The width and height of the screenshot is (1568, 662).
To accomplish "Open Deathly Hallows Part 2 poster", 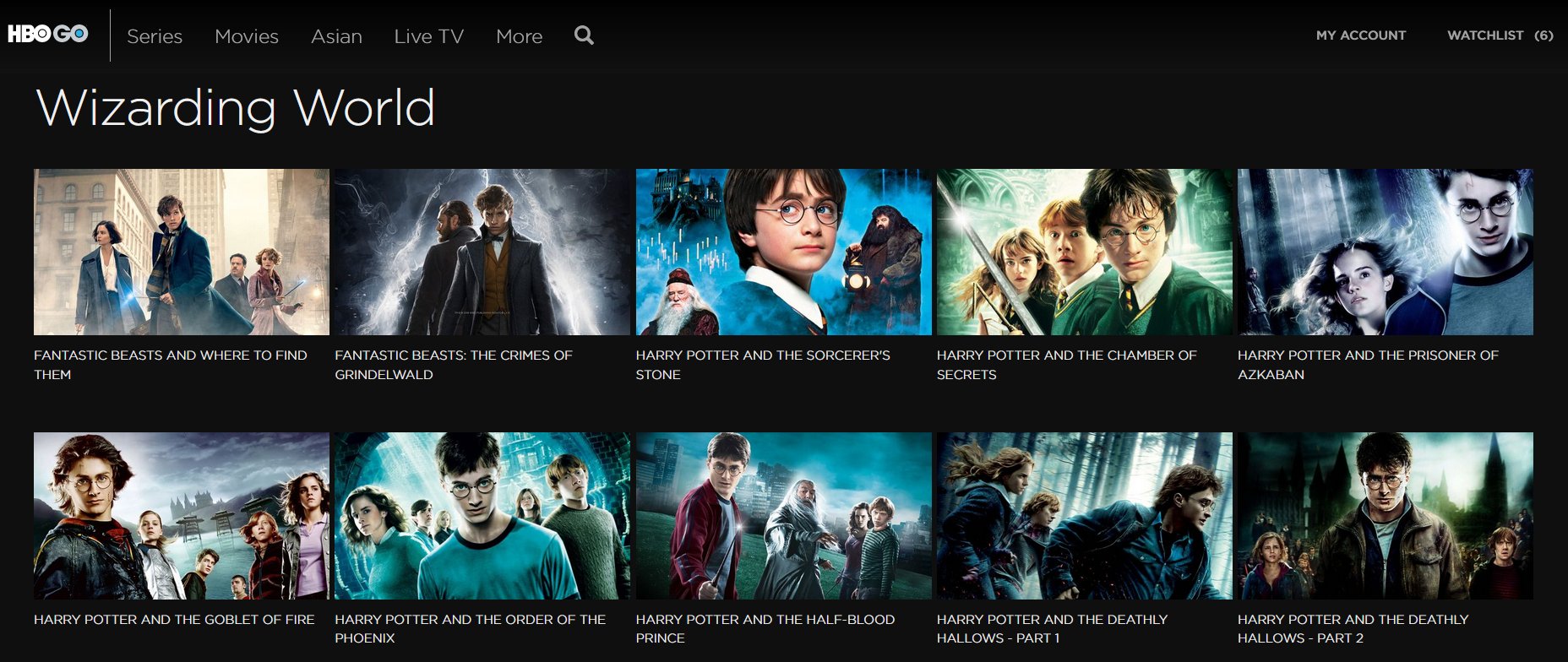I will click(x=1386, y=516).
